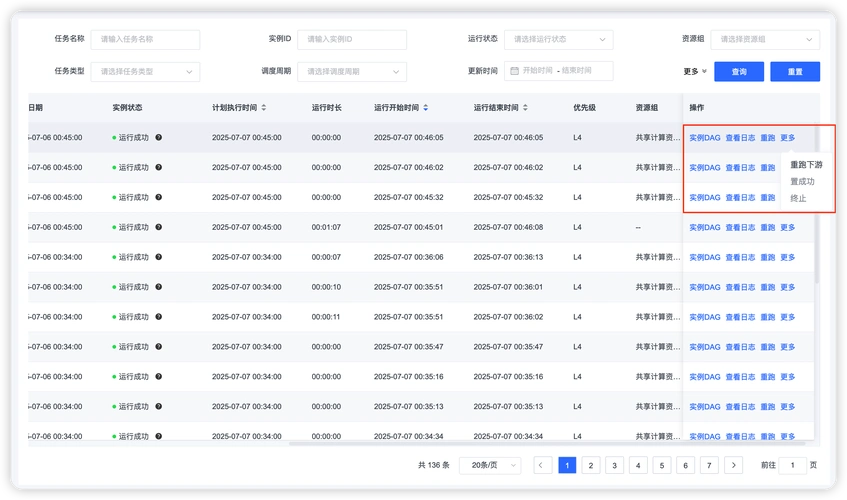Open 更多 actions for row started 00:36:06
Screen dimensions: 847x500
pyautogui.click(x=788, y=257)
